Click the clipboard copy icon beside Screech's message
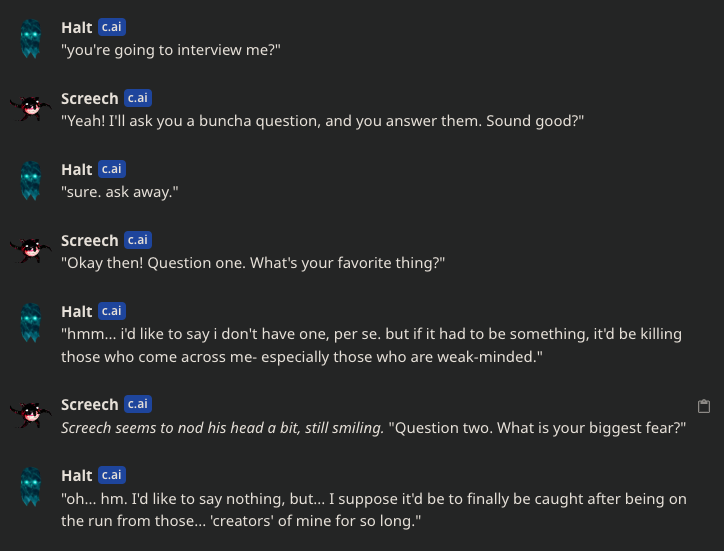Screen dimensions: 724x551 pyautogui.click(x=704, y=406)
